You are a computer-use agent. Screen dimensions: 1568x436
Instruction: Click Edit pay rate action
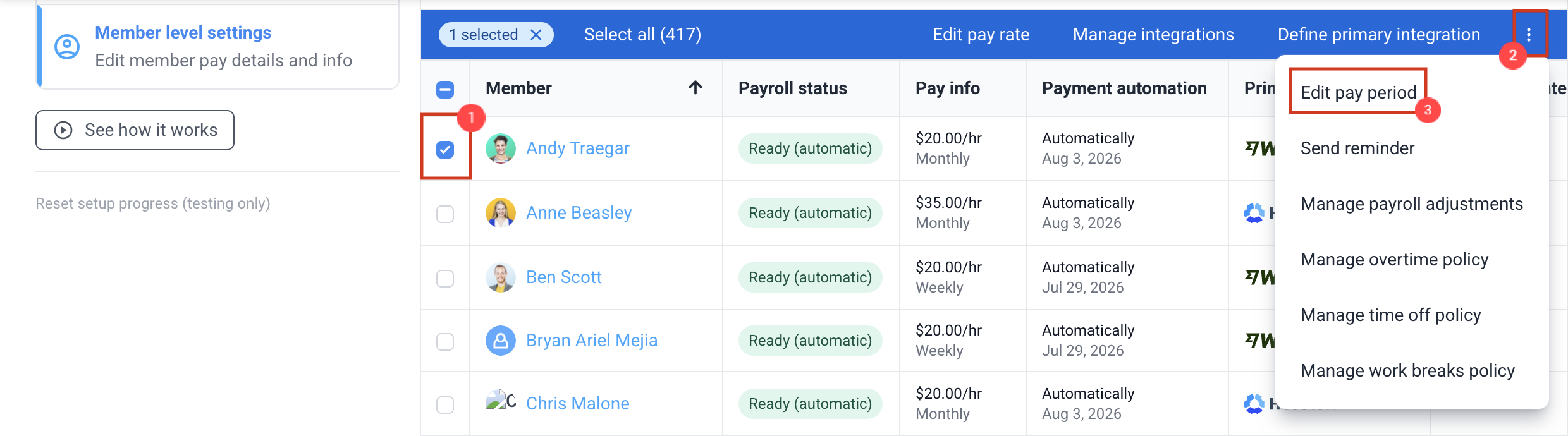coord(981,35)
